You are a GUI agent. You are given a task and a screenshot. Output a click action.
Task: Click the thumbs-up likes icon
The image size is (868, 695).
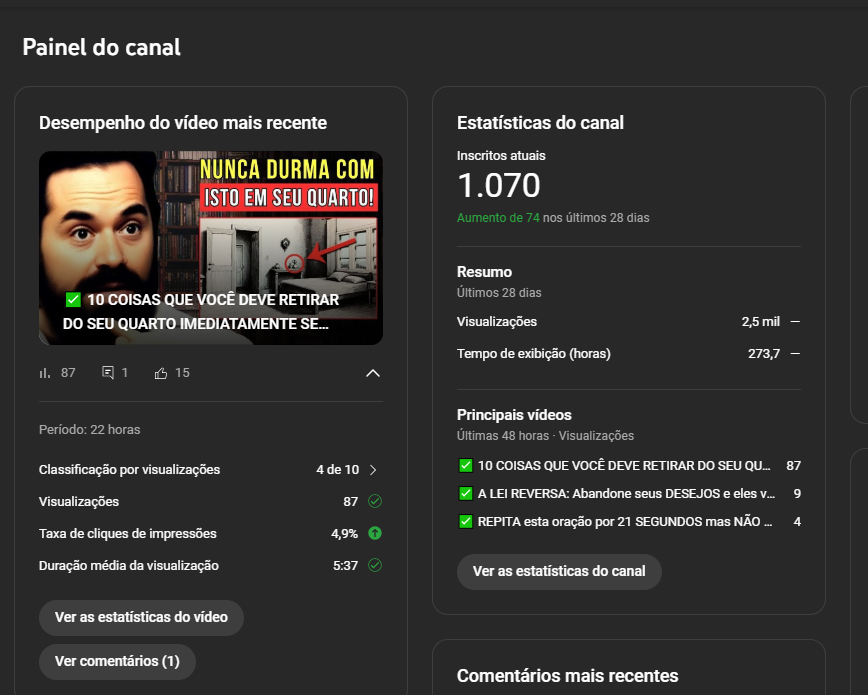click(161, 373)
